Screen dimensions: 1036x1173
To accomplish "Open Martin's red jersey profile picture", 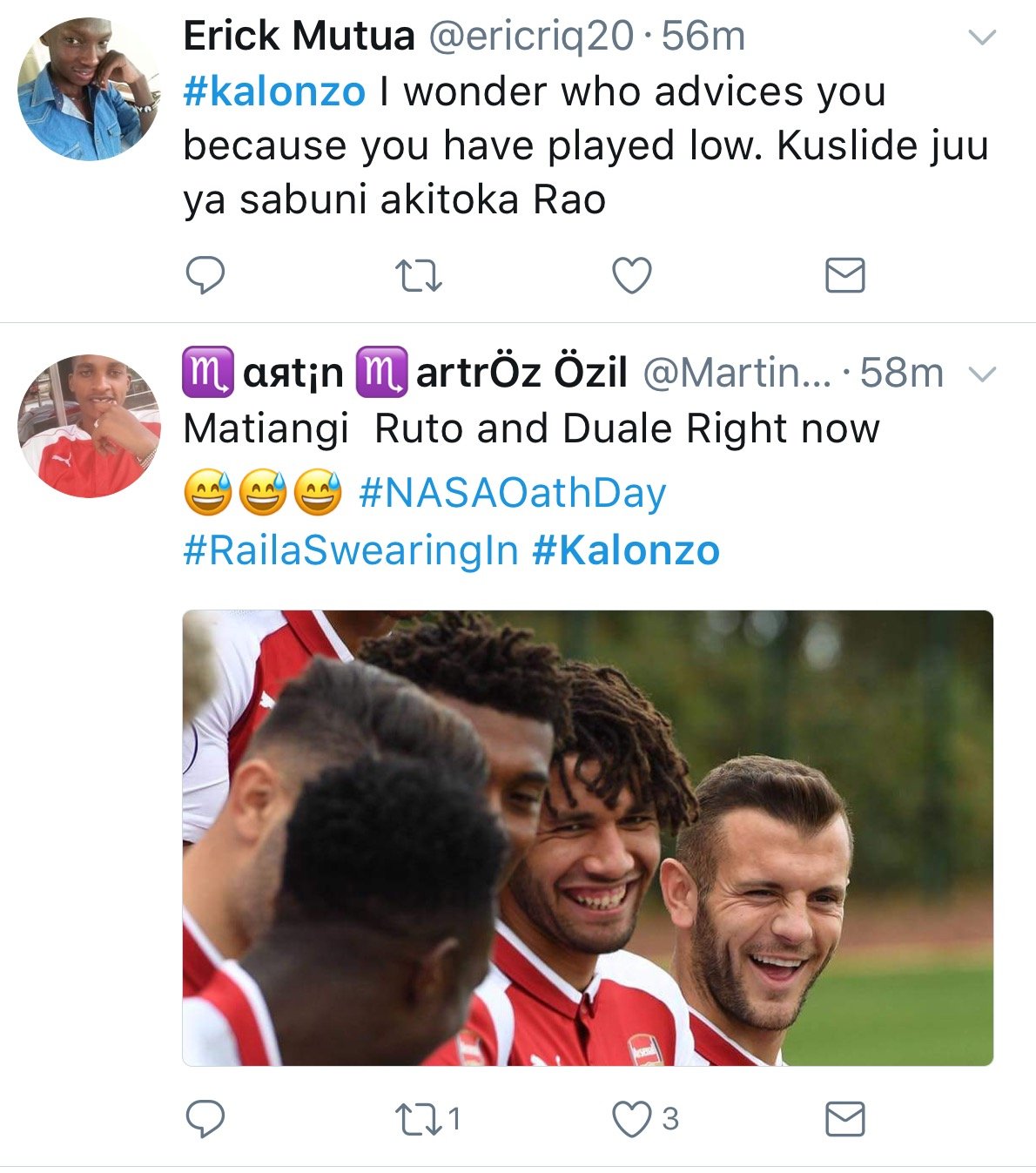I will click(89, 426).
